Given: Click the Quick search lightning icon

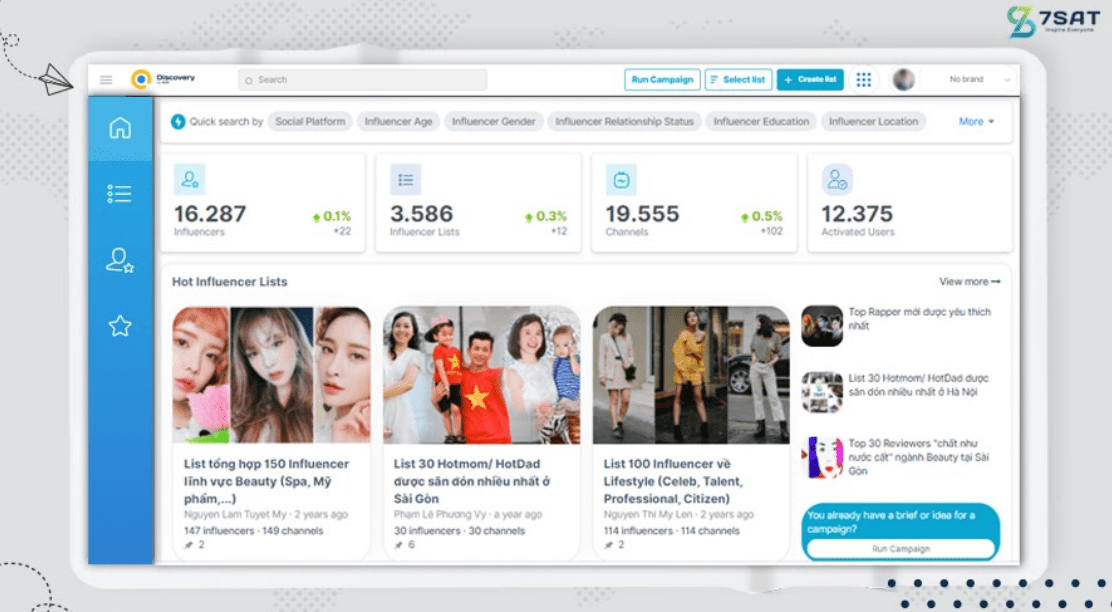Looking at the screenshot, I should tap(178, 121).
